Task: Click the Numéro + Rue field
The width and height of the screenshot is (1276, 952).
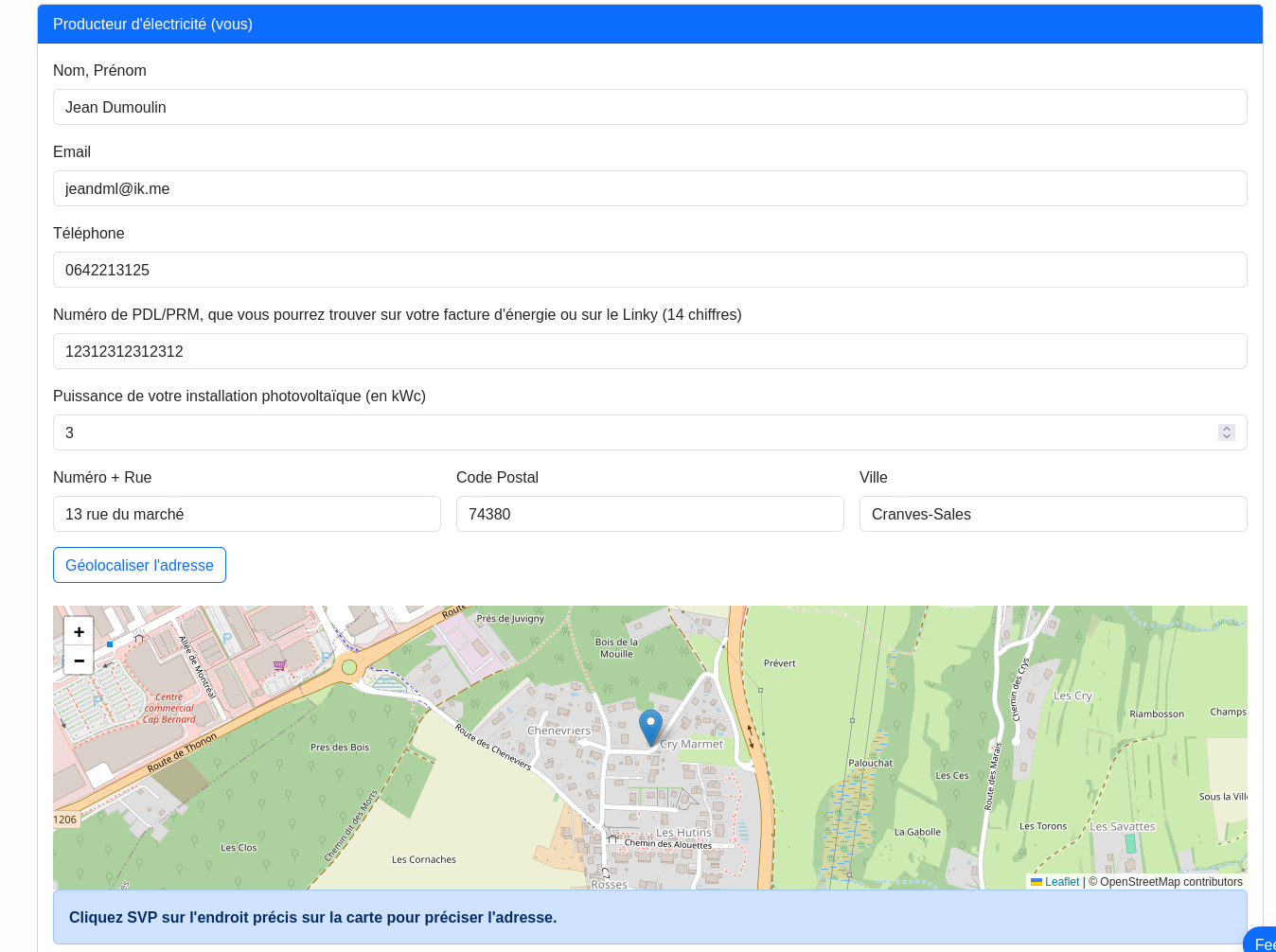Action: point(246,514)
